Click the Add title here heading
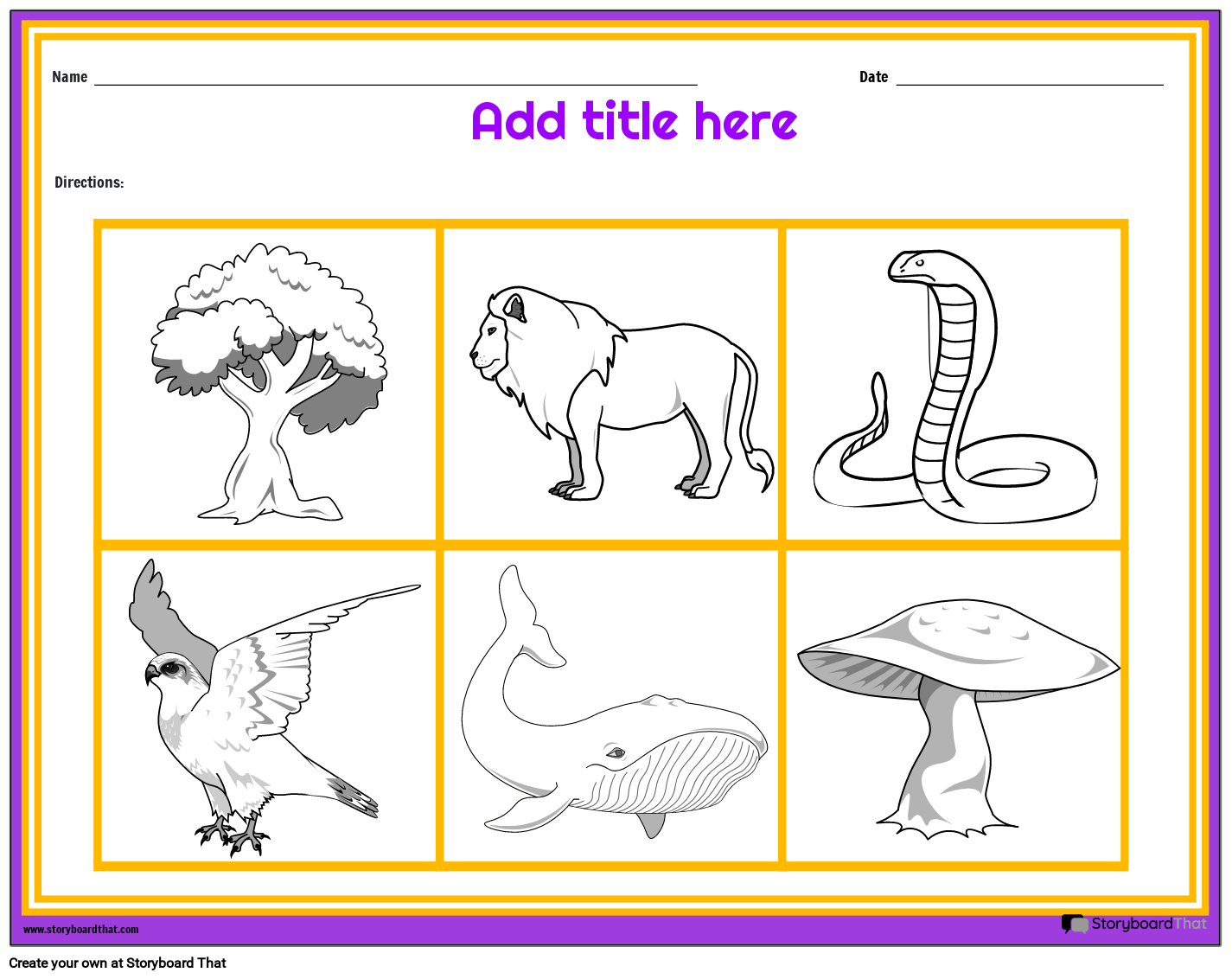The image size is (1232, 979). (633, 122)
